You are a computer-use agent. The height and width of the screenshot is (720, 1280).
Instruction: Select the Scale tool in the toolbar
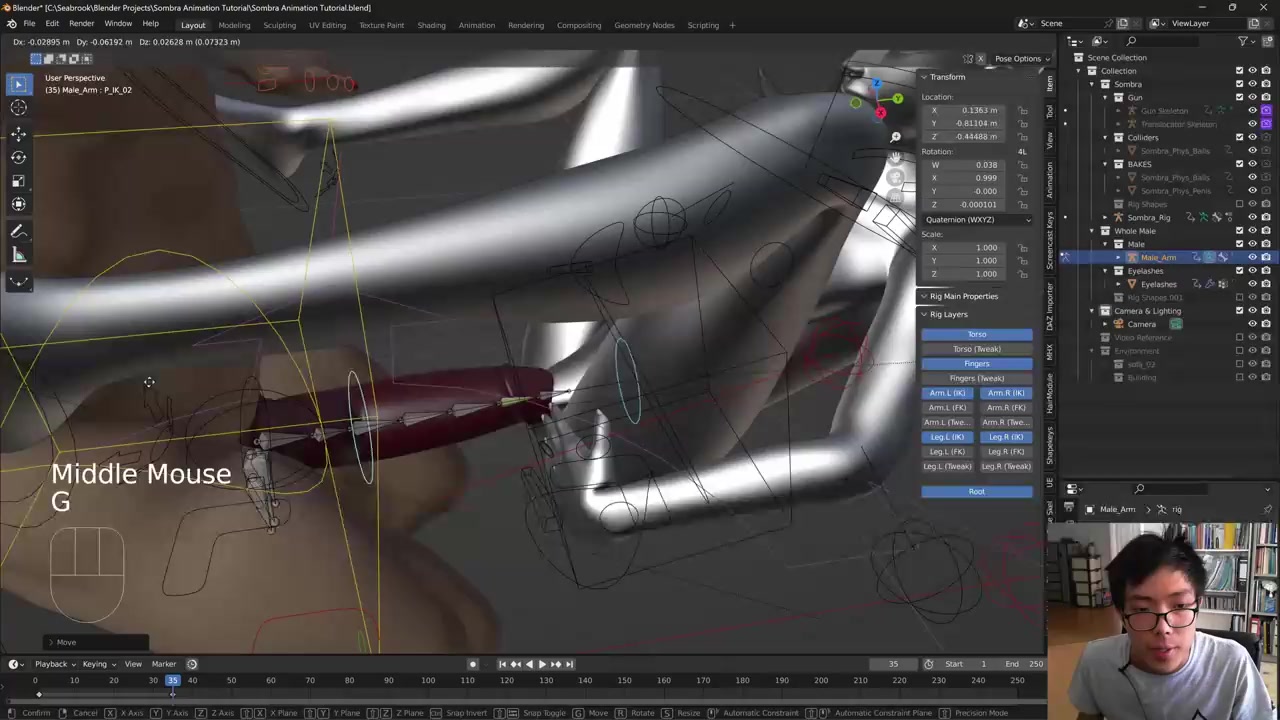(18, 181)
